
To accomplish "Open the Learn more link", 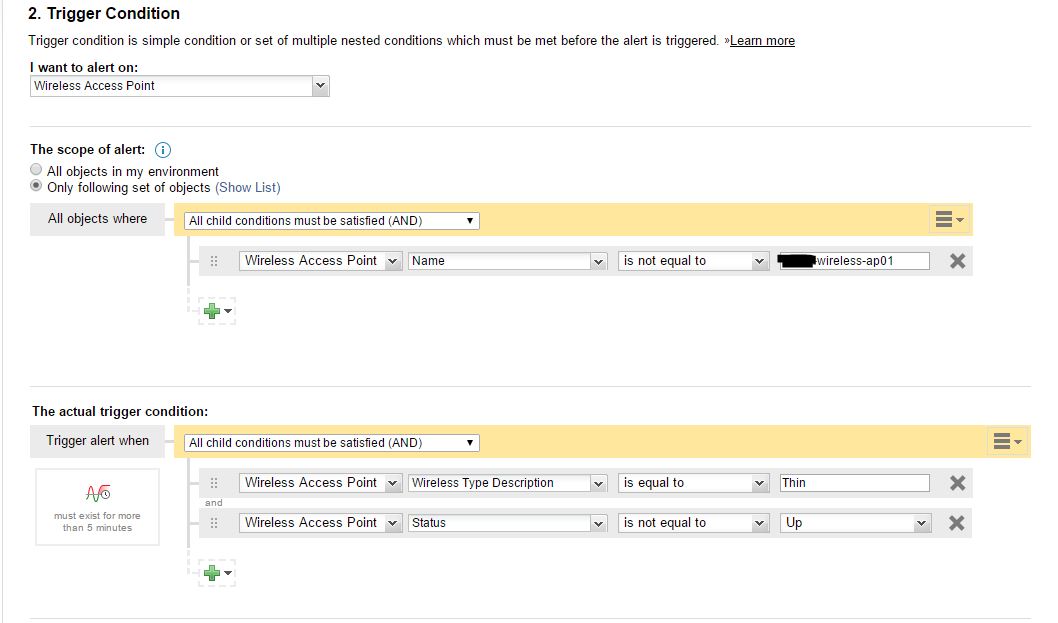I will tap(762, 40).
